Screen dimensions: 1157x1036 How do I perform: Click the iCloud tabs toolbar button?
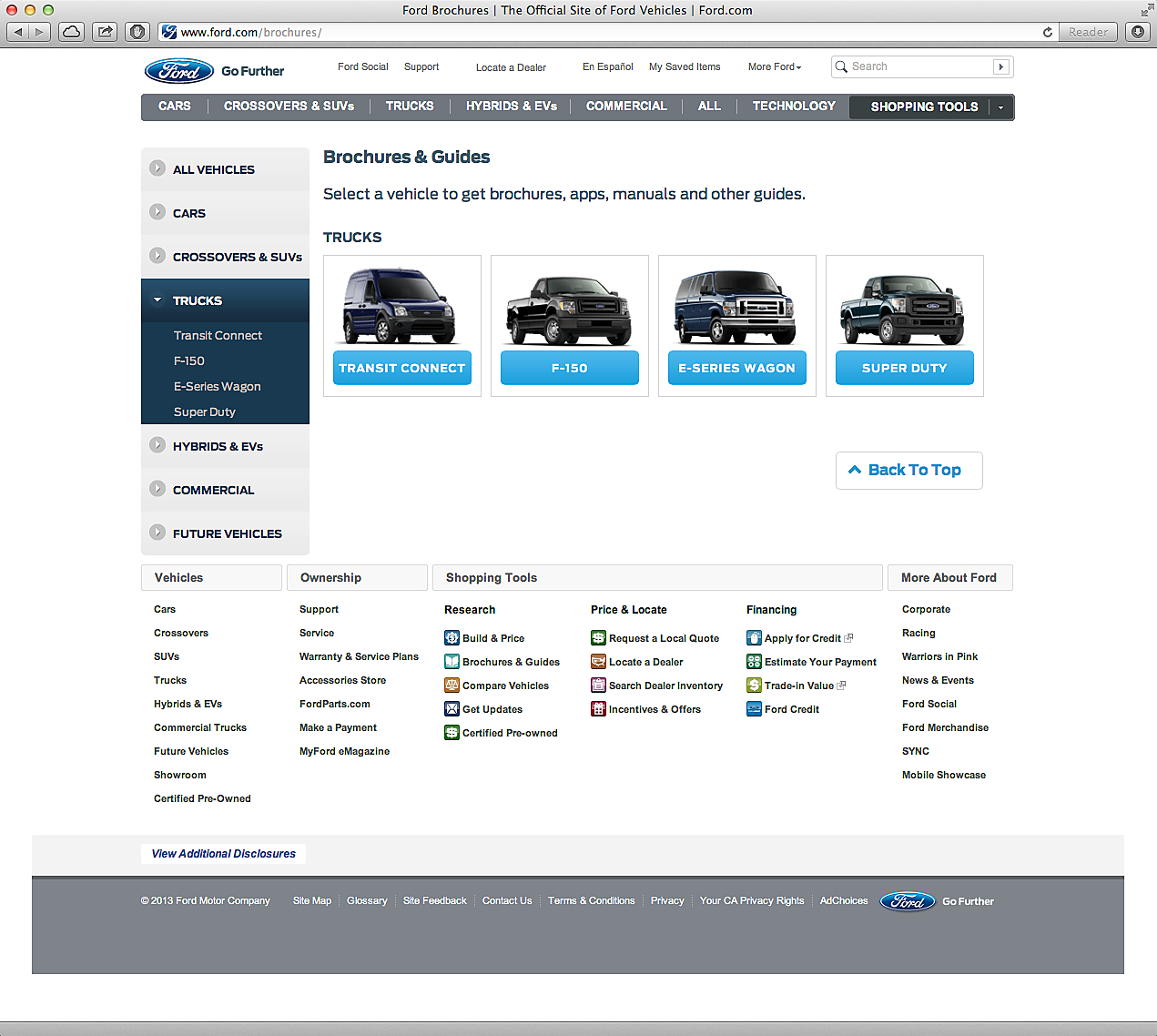[x=72, y=32]
